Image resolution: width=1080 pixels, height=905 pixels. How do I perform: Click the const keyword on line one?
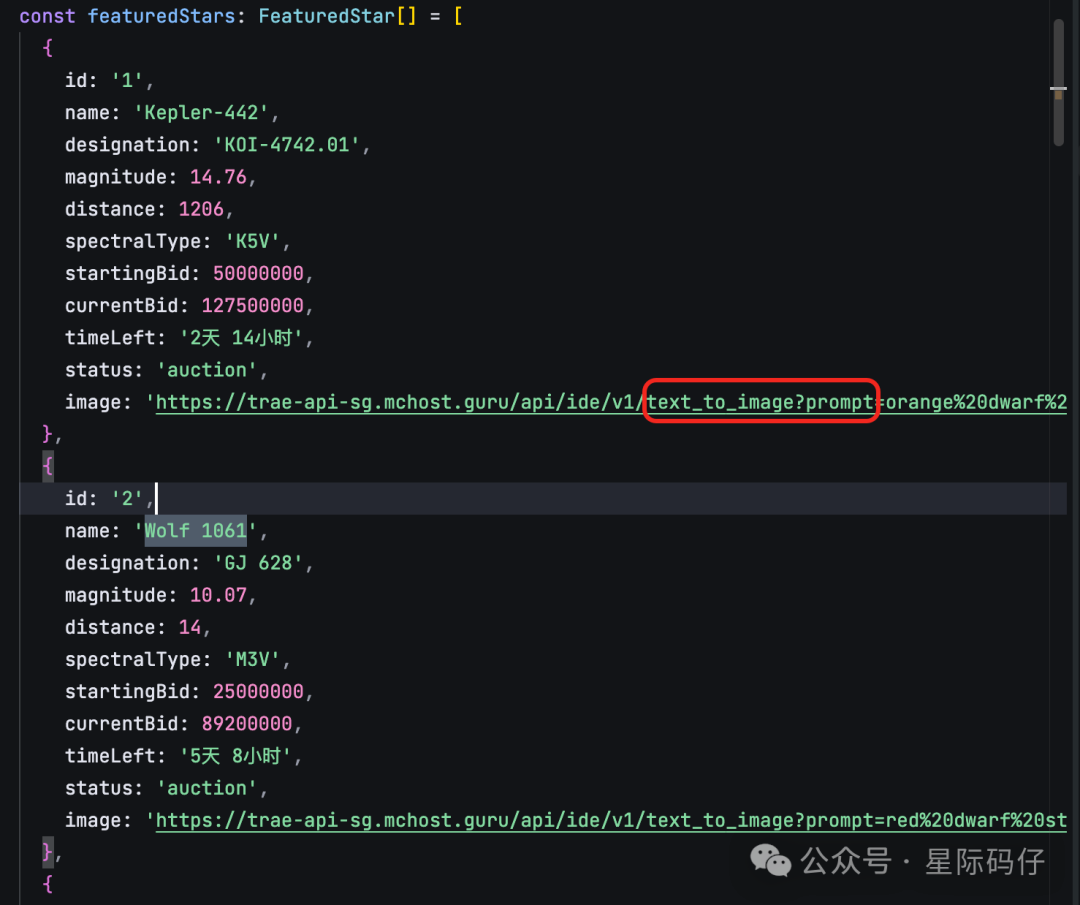click(47, 15)
